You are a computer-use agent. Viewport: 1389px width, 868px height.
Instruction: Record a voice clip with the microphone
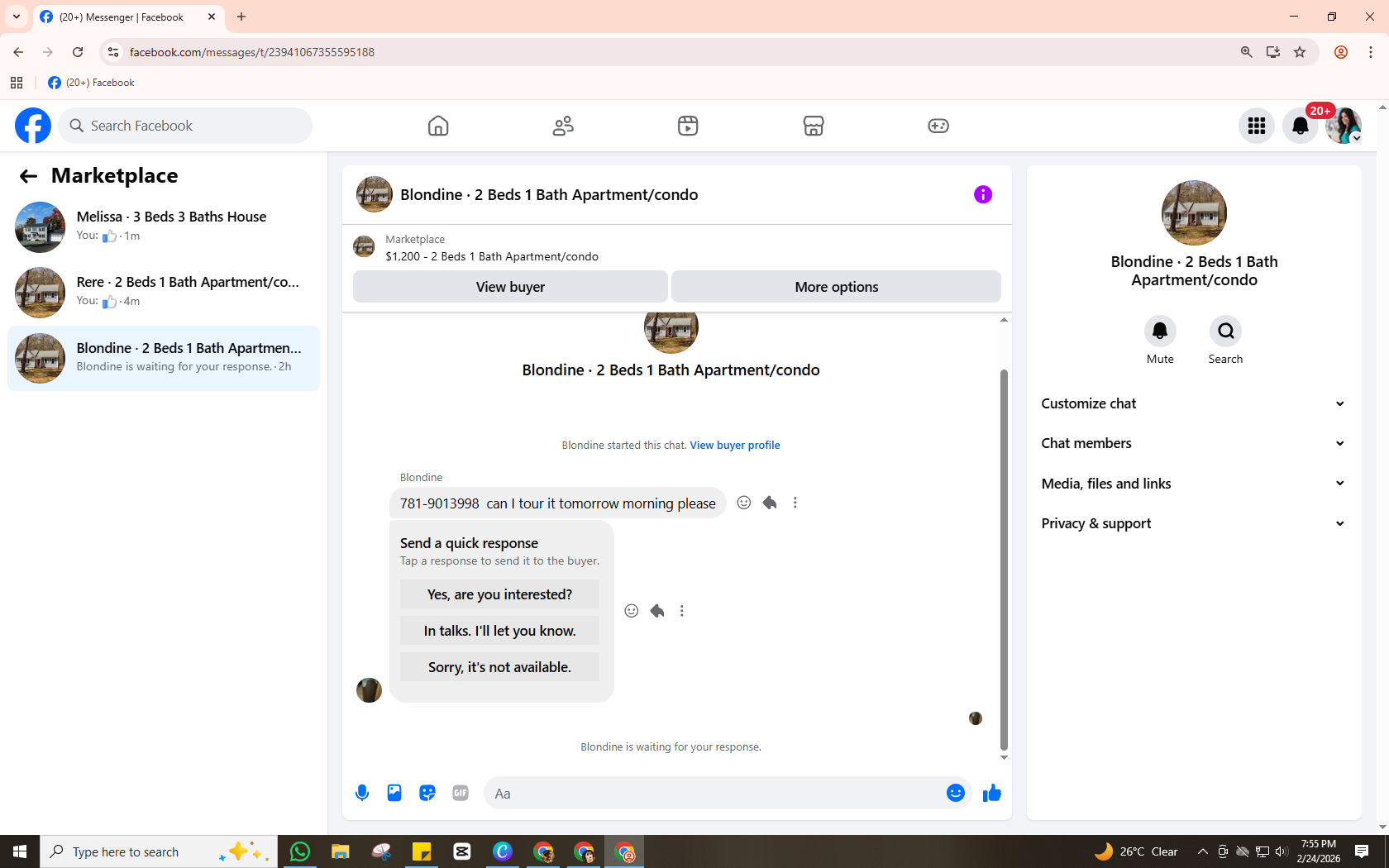(362, 794)
